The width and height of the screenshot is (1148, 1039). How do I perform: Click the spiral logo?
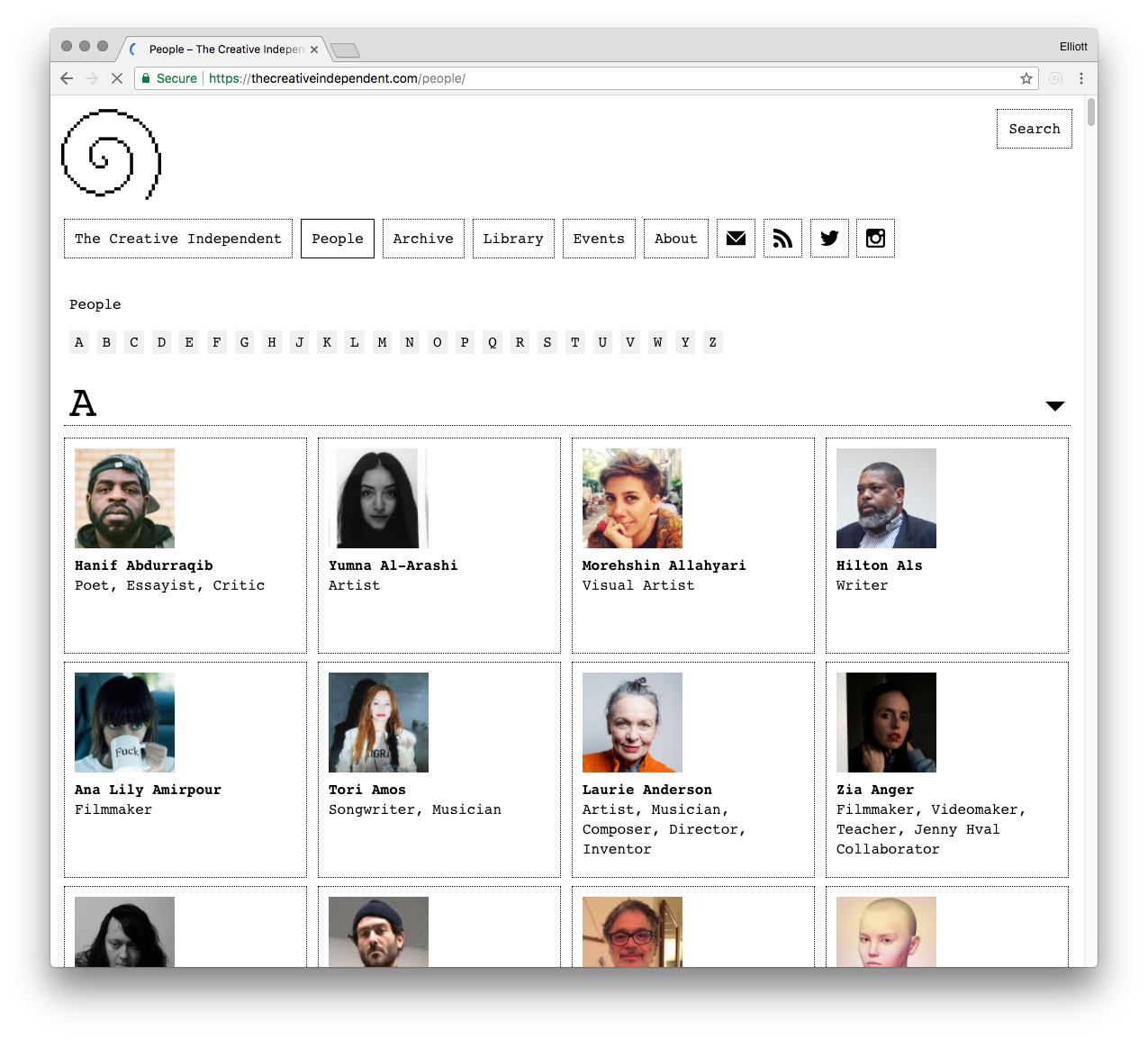[x=111, y=154]
